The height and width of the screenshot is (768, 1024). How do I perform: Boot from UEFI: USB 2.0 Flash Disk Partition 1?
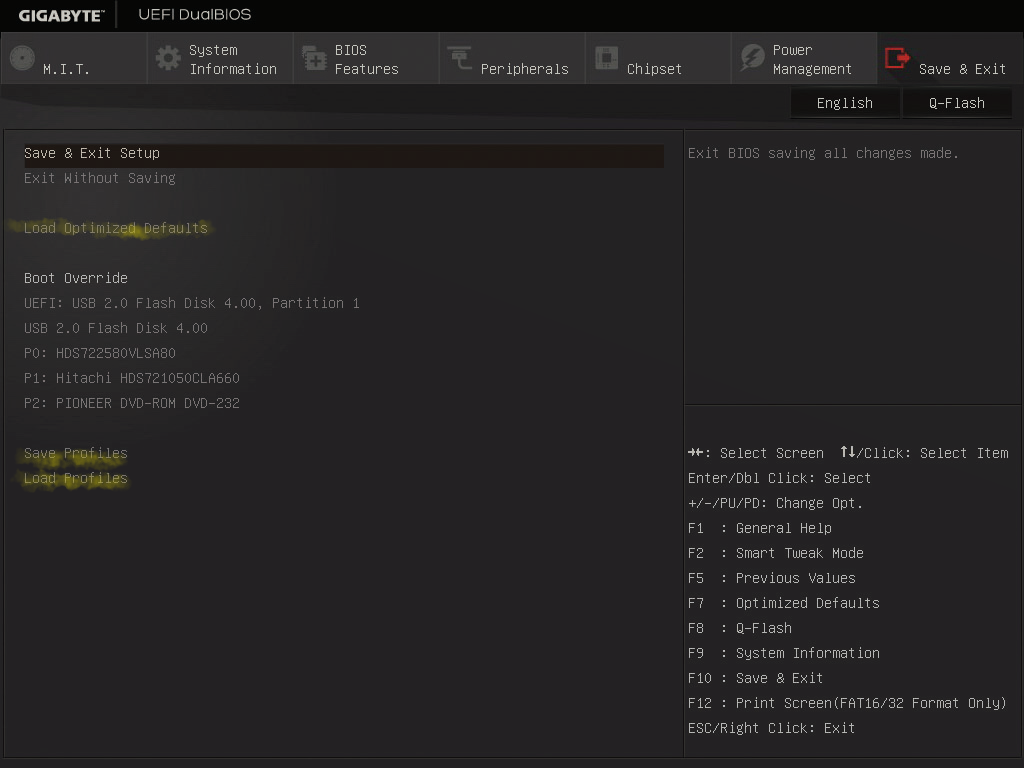coord(191,303)
